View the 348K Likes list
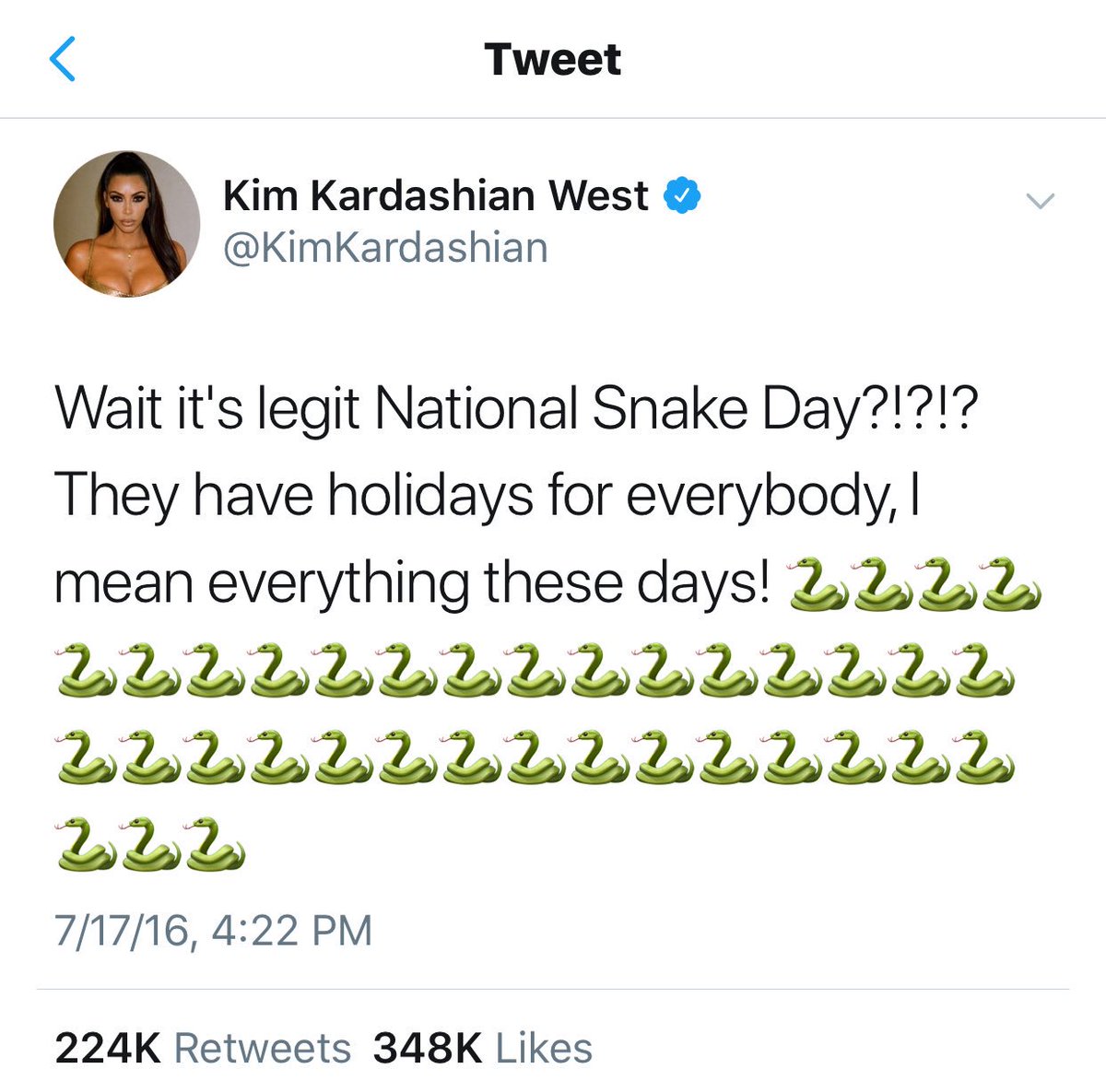 click(483, 1049)
